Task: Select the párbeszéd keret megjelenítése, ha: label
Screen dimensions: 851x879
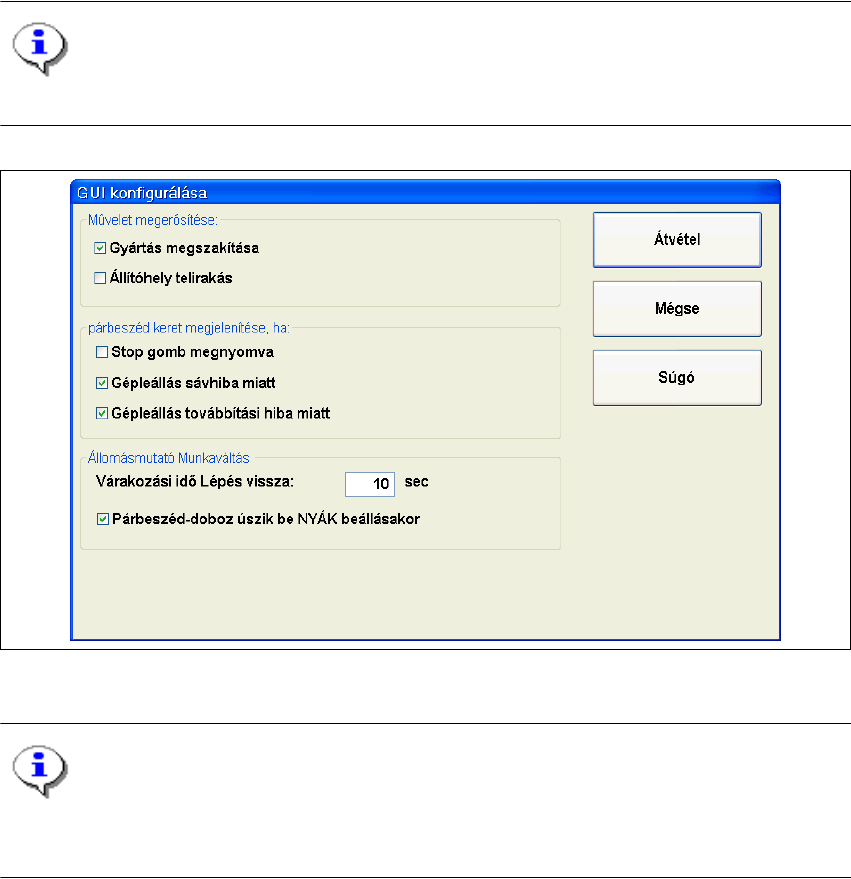Action: [x=189, y=328]
